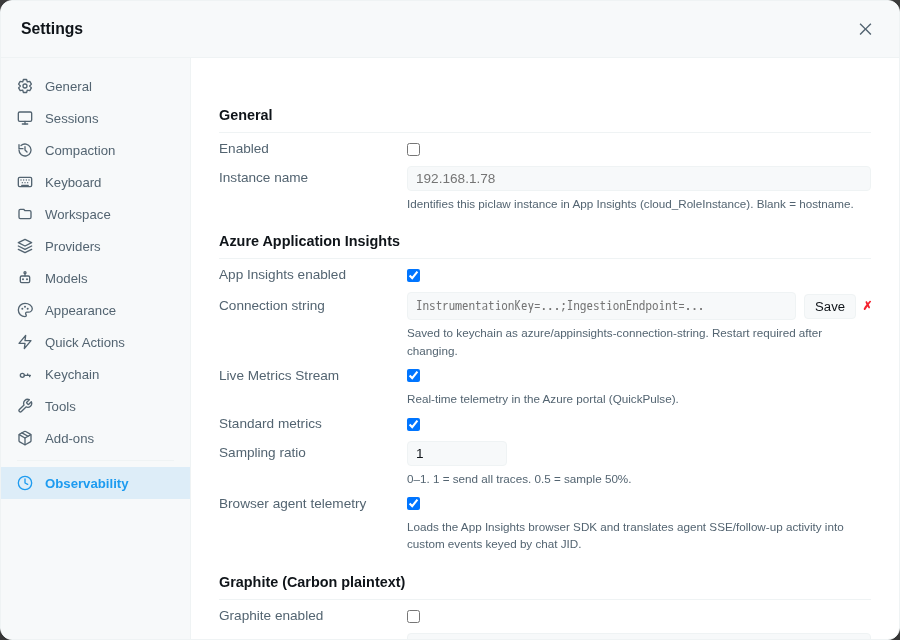900x640 pixels.
Task: Toggle the Enabled checkbox under General
Action: coord(413,149)
